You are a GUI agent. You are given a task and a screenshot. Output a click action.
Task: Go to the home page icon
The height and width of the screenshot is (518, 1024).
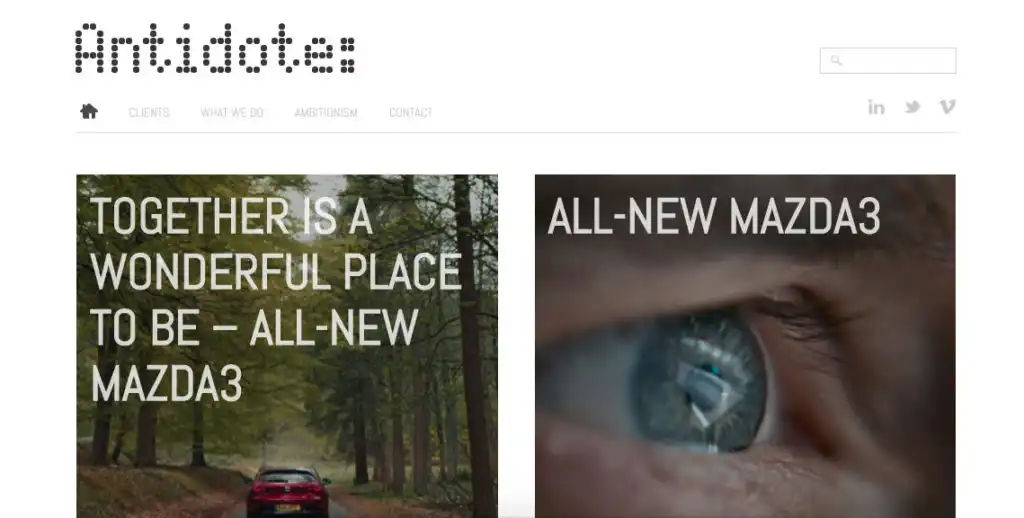(x=89, y=112)
